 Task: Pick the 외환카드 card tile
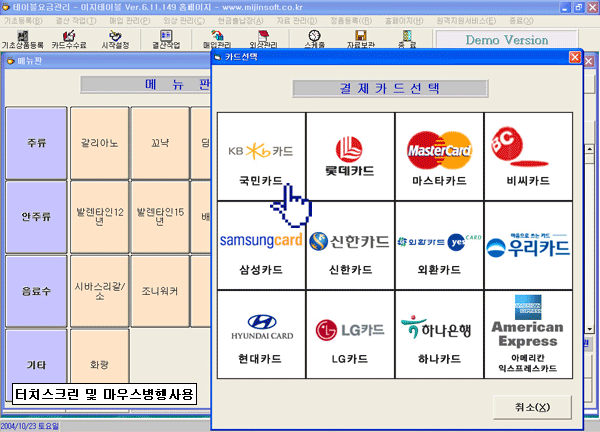pyautogui.click(x=439, y=245)
